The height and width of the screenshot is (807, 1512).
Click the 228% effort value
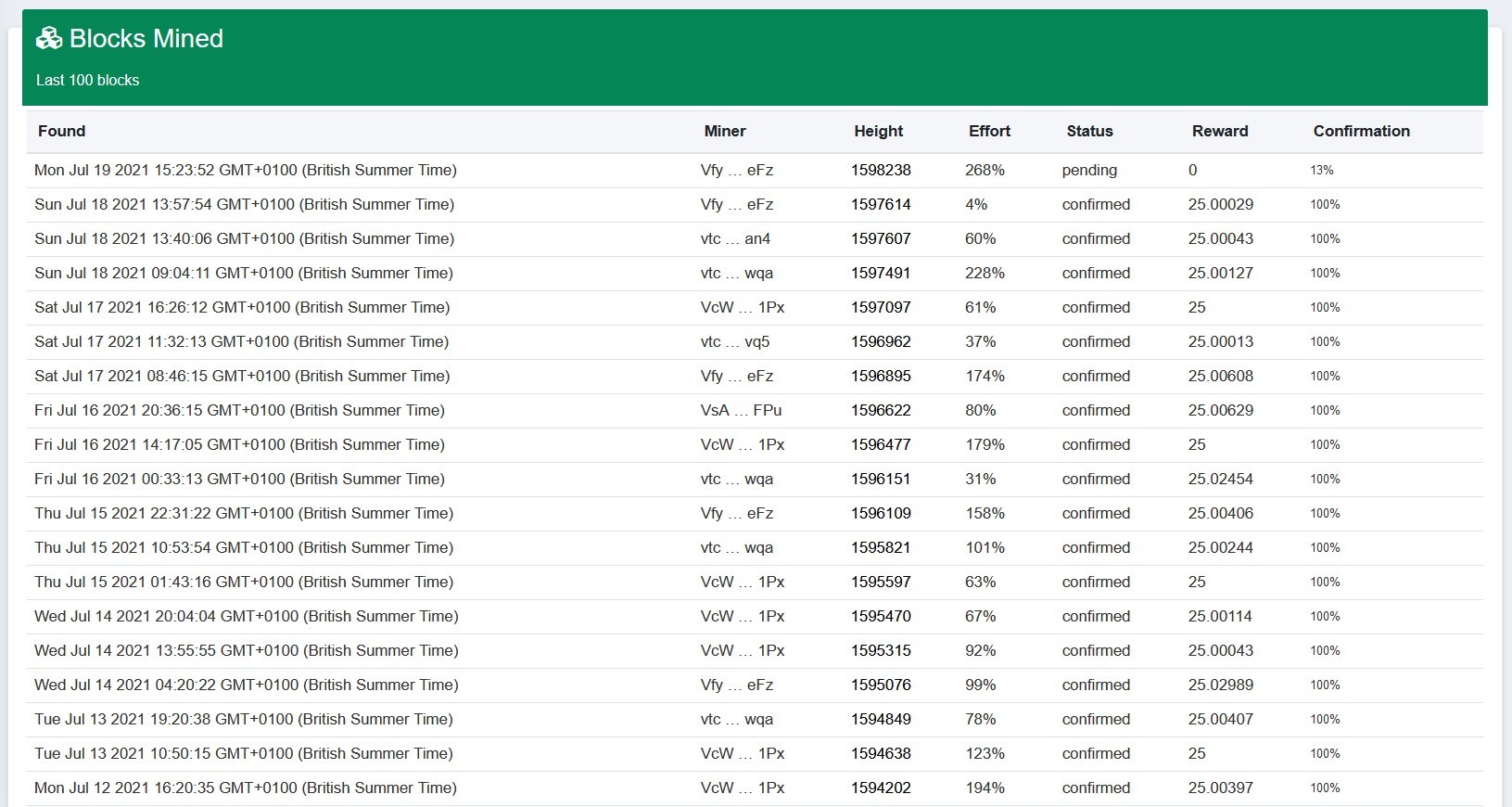(985, 273)
